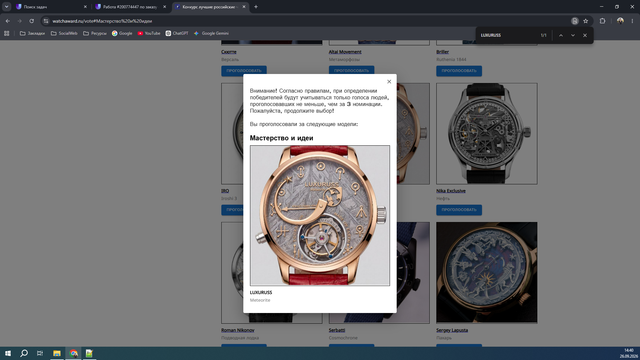Open the 'Закладки' bookmarks folder

click(x=32, y=33)
